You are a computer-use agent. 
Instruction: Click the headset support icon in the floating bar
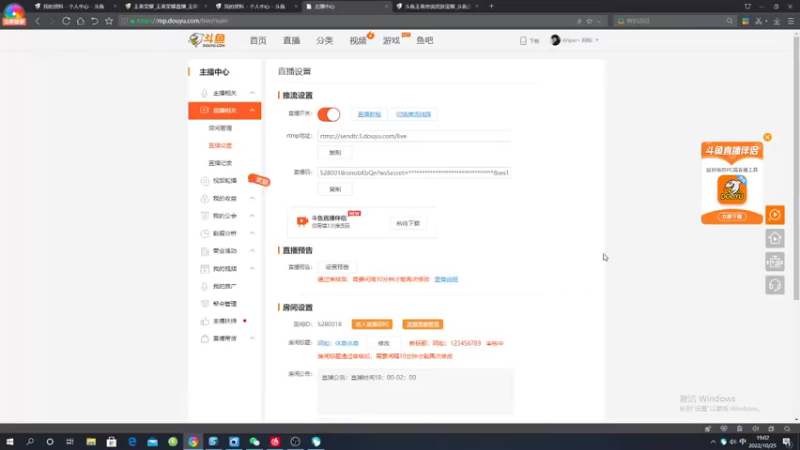pos(775,285)
